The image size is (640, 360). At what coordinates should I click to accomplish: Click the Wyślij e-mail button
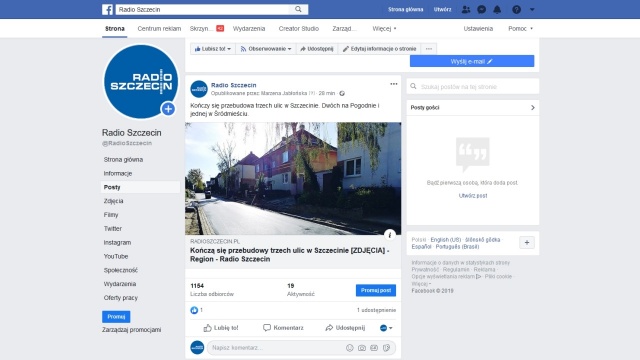(x=472, y=61)
